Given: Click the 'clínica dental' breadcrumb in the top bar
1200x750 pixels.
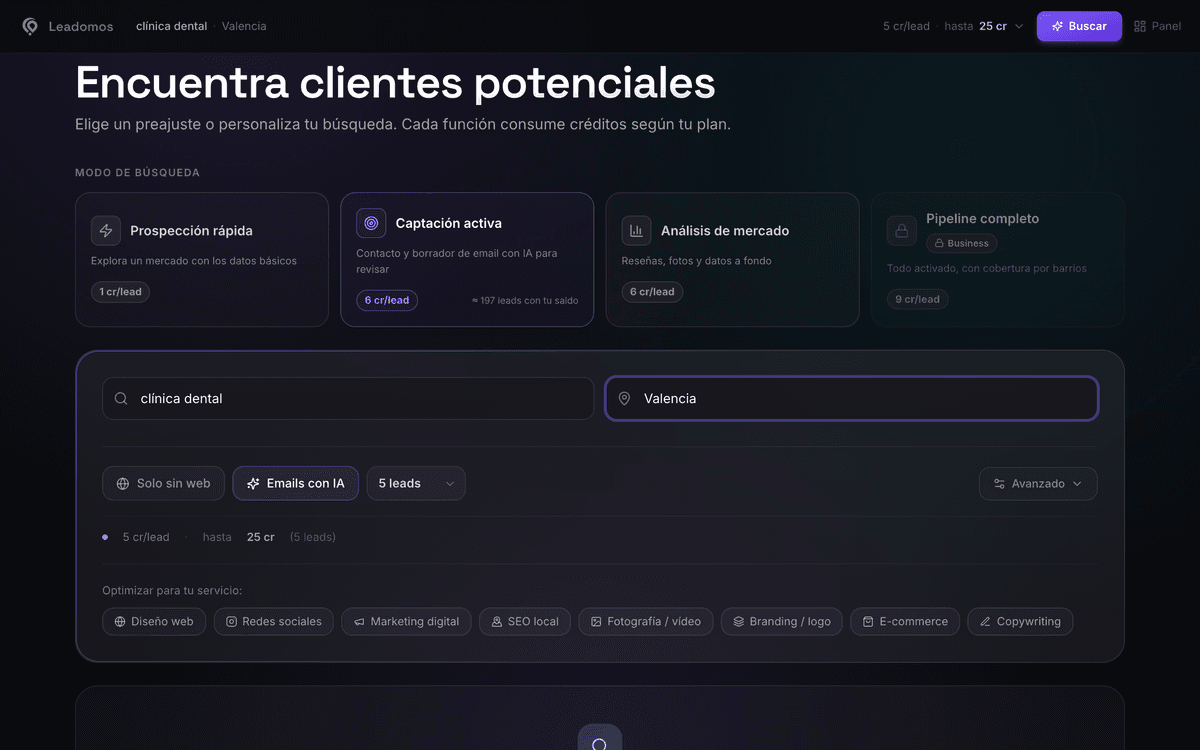Looking at the screenshot, I should click(x=172, y=26).
